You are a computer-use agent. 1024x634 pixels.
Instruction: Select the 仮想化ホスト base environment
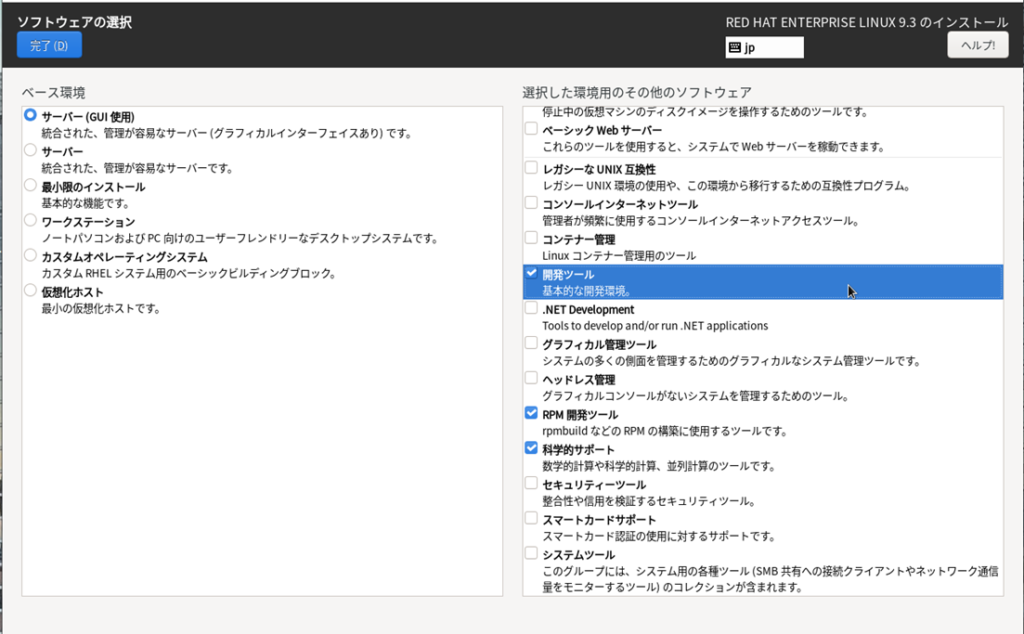31,291
